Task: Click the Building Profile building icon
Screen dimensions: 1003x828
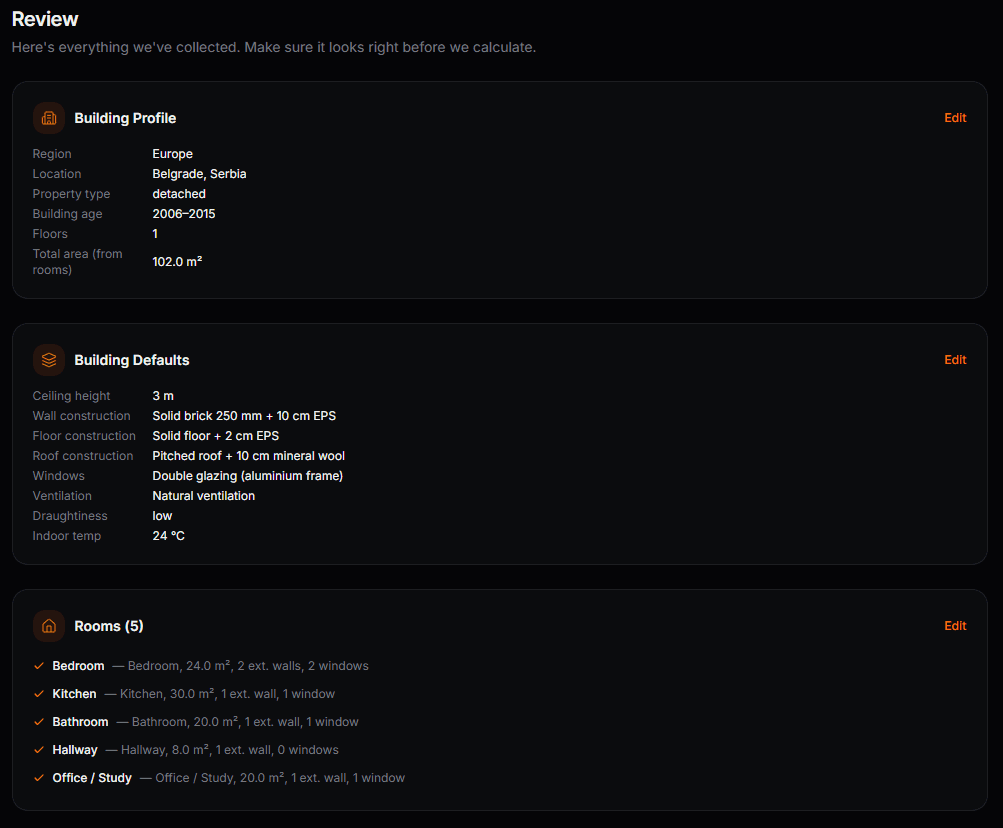Action: 49,118
